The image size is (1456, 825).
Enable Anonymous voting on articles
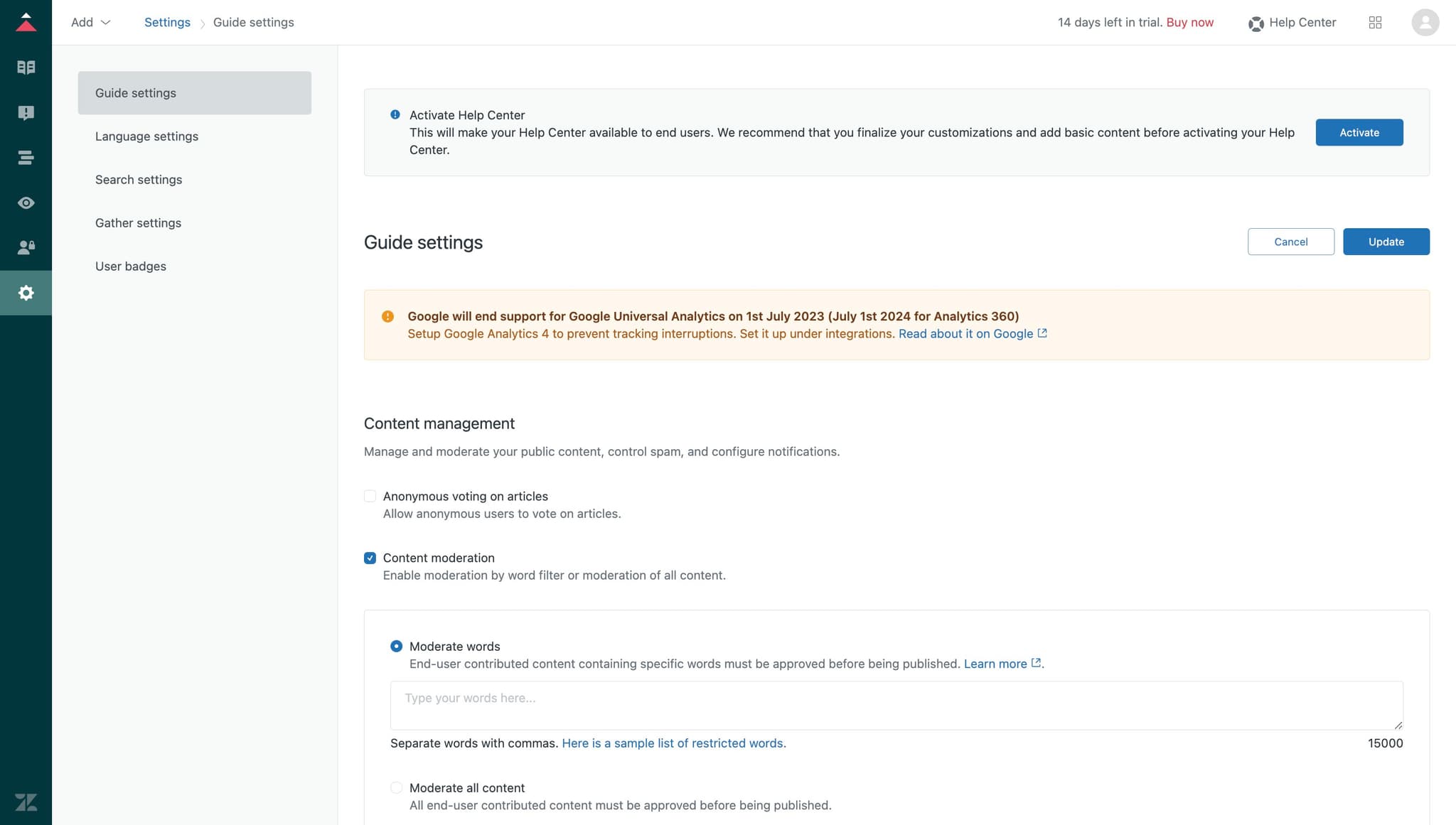click(370, 495)
